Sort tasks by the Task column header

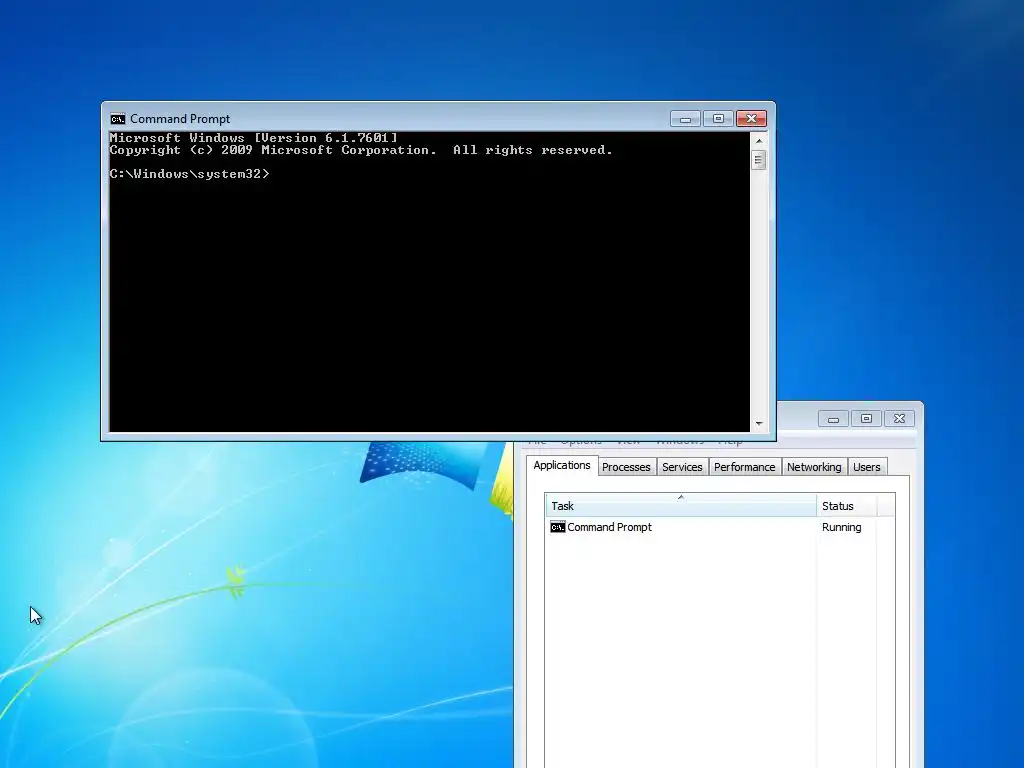pos(681,505)
